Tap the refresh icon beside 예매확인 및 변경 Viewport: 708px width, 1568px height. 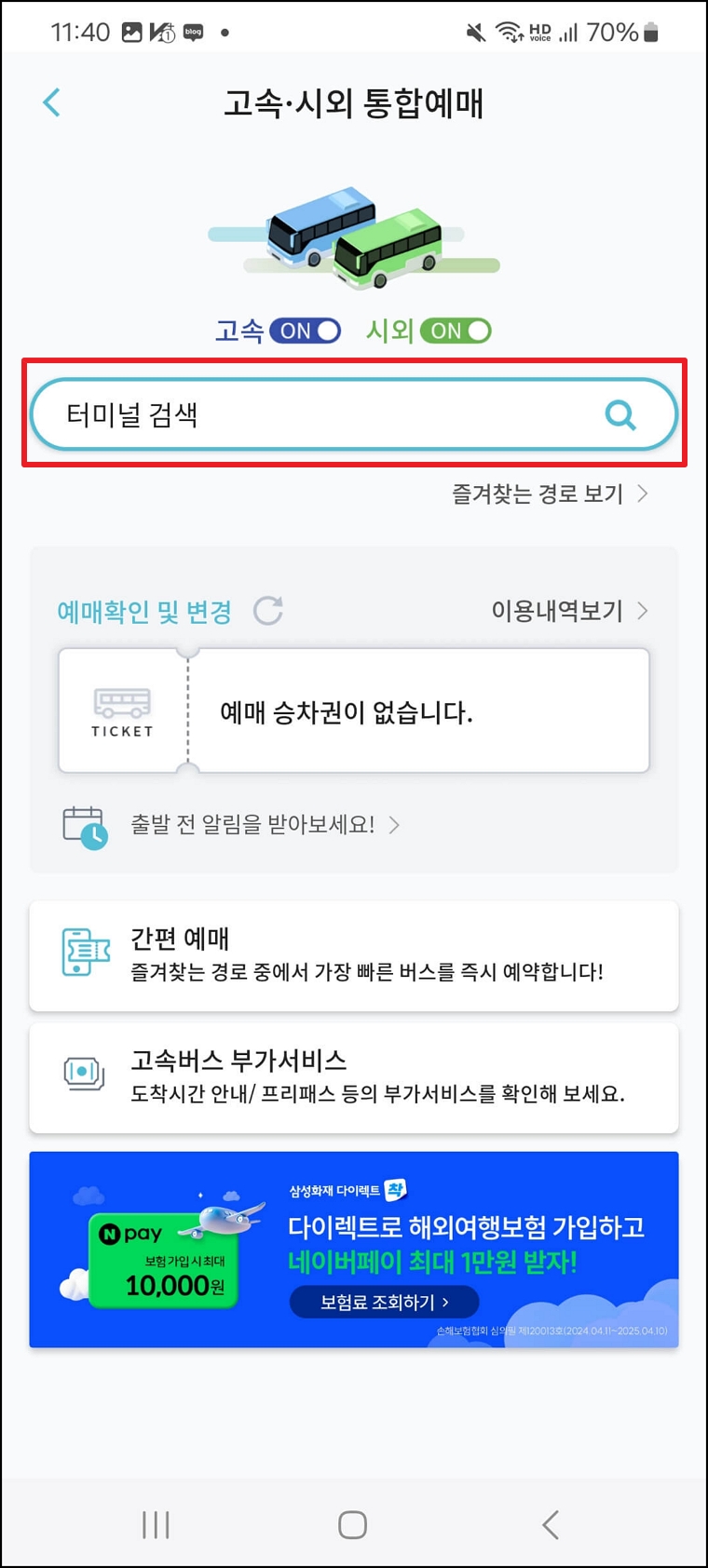coord(270,611)
